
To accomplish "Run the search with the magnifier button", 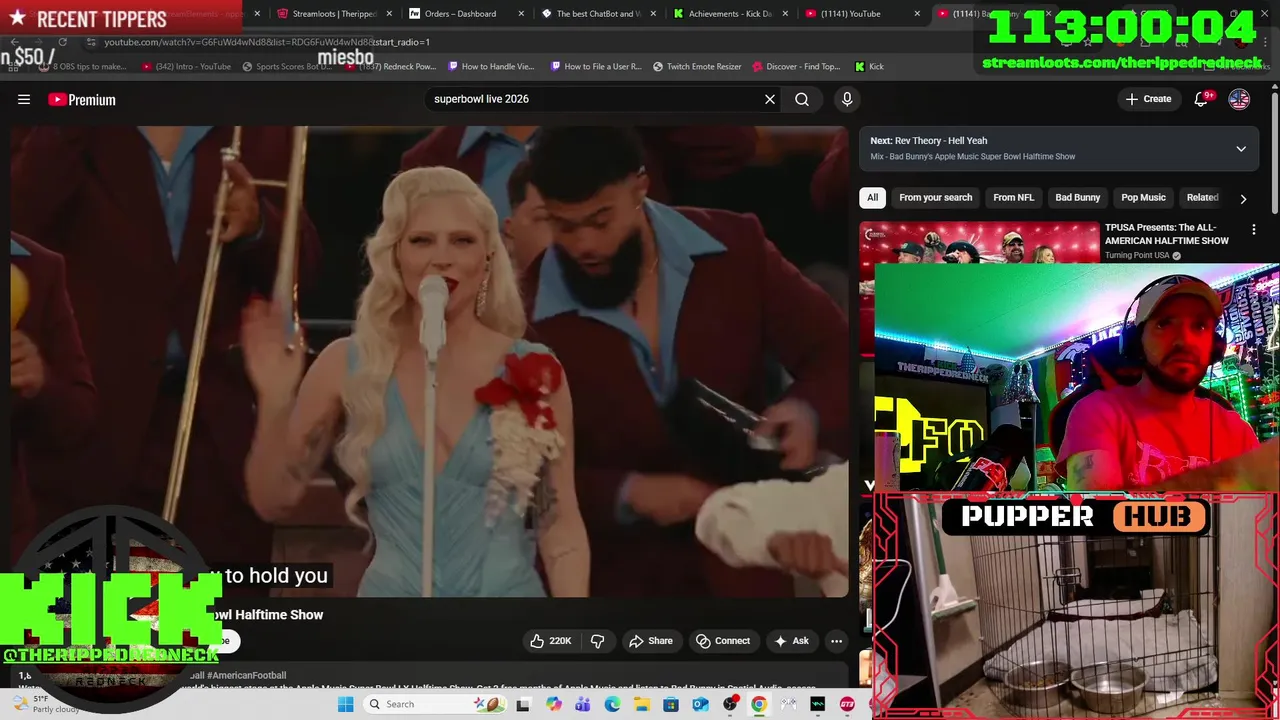I will point(802,99).
